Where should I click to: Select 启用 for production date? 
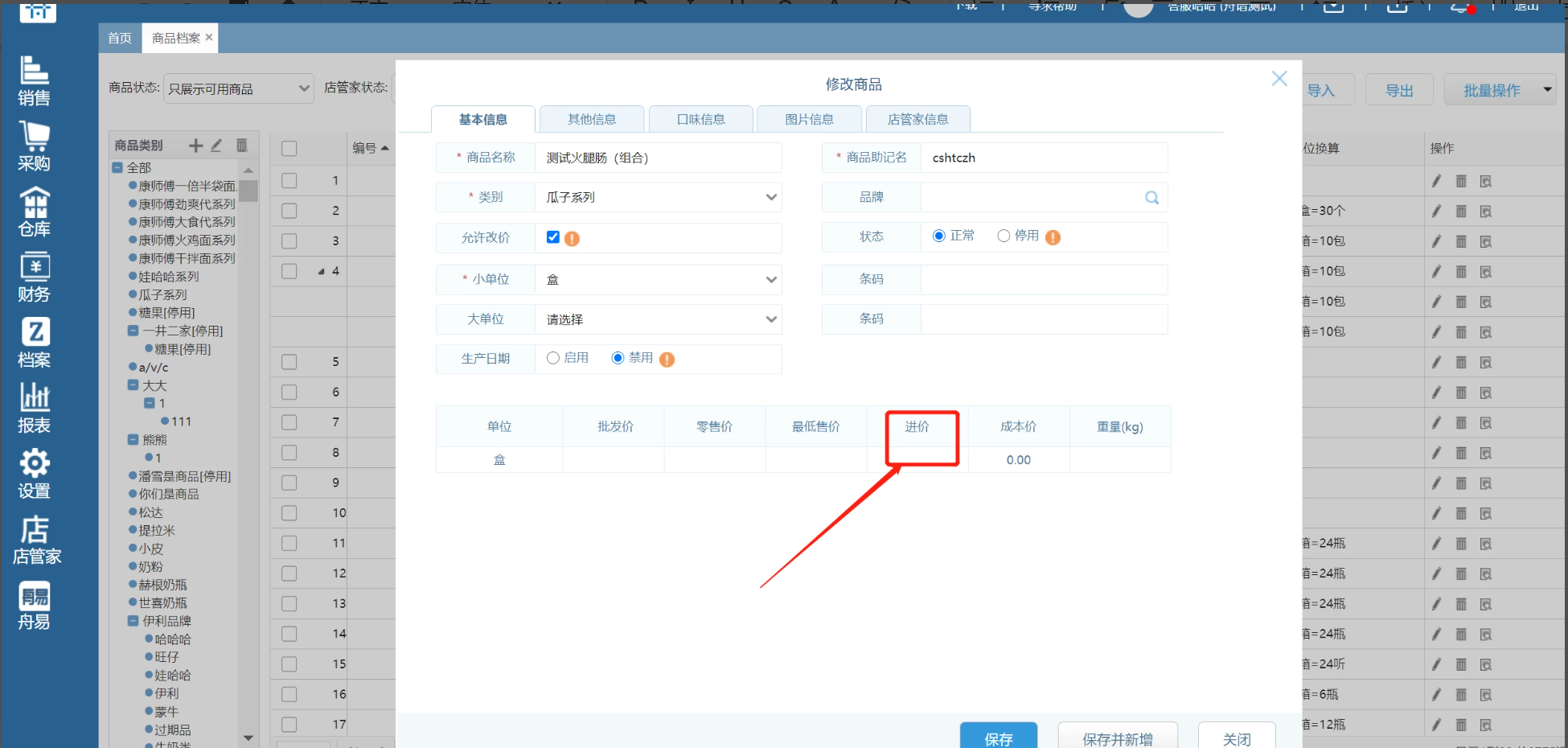point(553,359)
